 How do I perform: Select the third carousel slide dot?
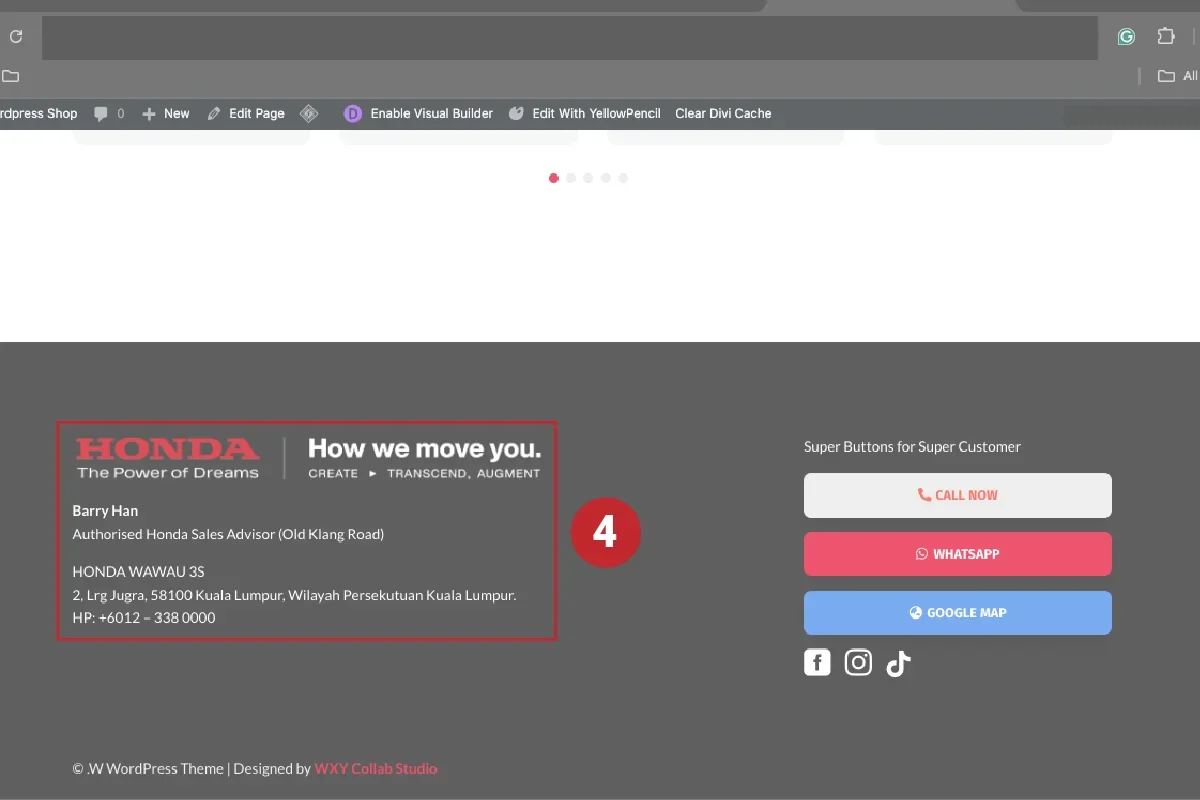click(x=588, y=178)
